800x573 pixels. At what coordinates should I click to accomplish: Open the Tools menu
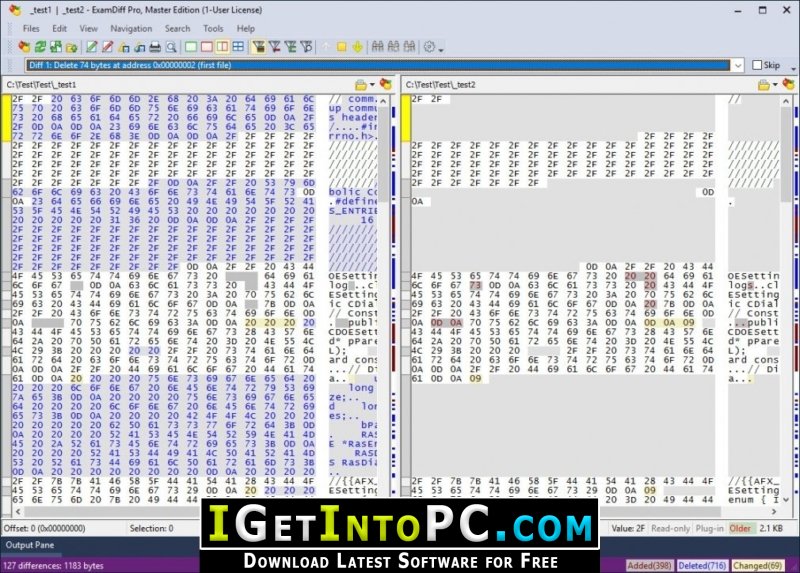[213, 29]
